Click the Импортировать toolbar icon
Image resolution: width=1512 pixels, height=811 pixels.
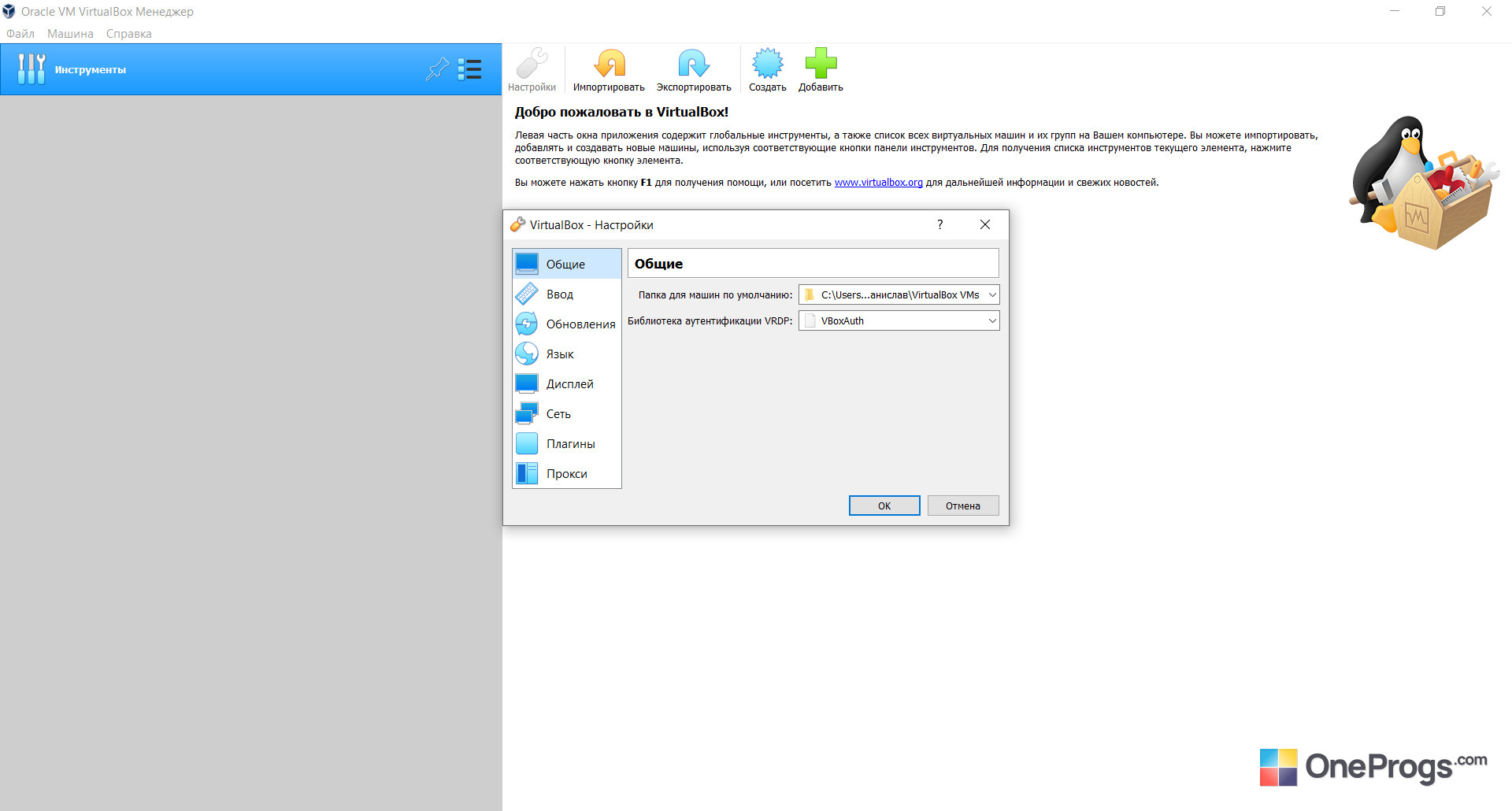pos(609,63)
